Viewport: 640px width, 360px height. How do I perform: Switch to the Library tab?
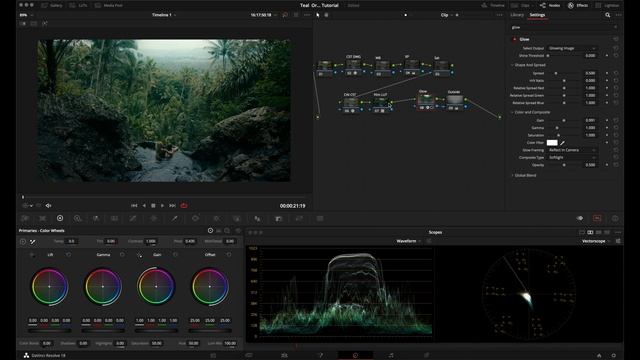(x=517, y=15)
